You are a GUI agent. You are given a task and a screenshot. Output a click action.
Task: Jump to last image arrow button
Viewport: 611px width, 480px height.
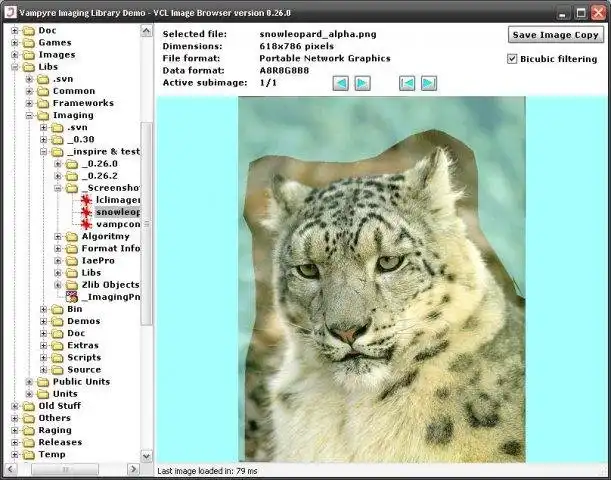point(429,83)
